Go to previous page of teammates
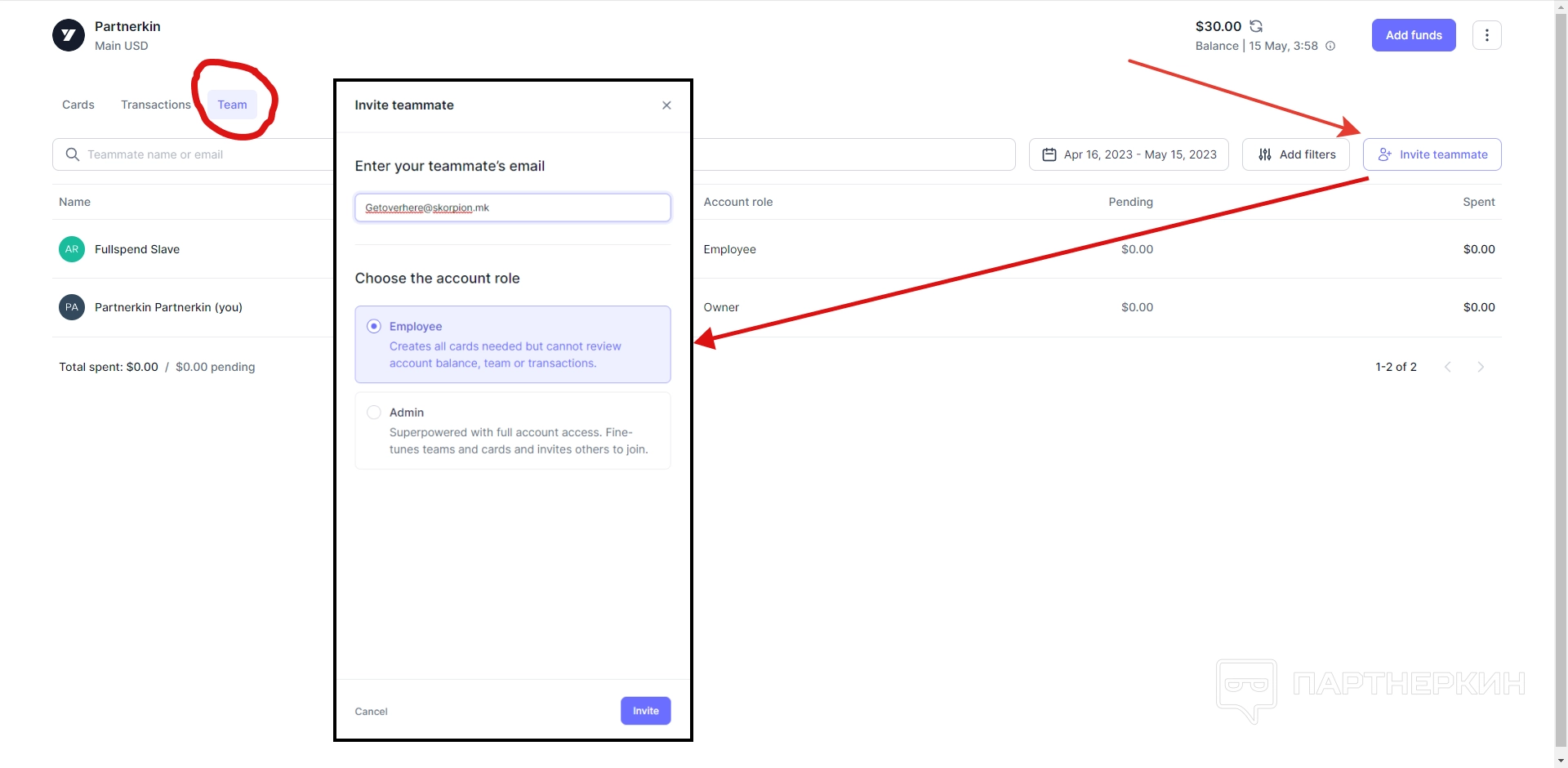This screenshot has width=1568, height=768. pos(1448,367)
